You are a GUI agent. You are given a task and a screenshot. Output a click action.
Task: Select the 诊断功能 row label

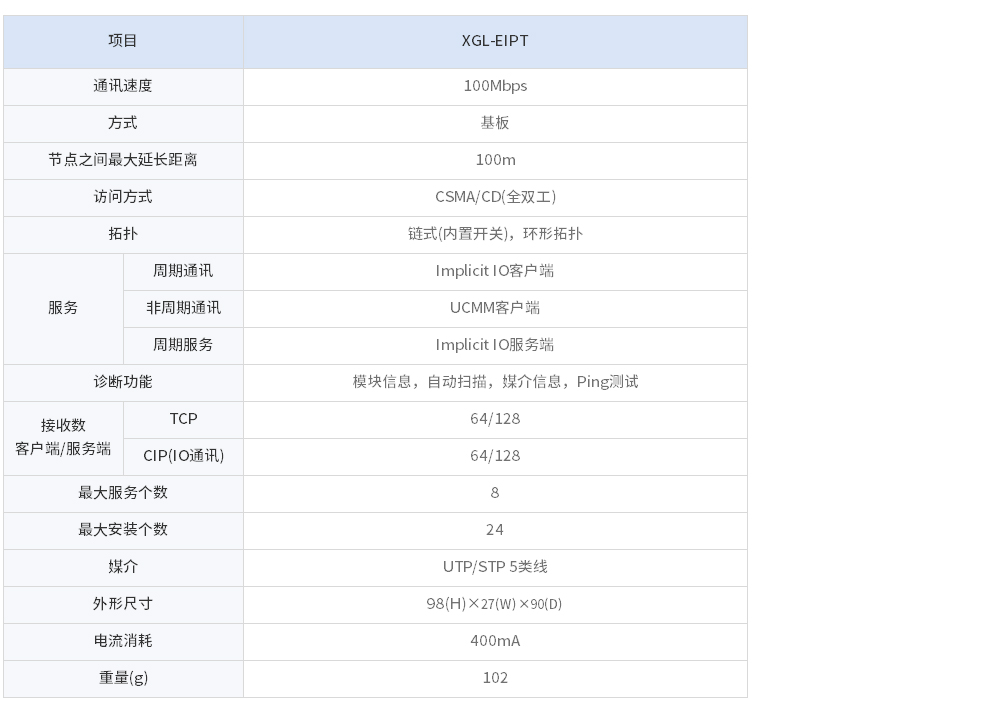point(123,382)
